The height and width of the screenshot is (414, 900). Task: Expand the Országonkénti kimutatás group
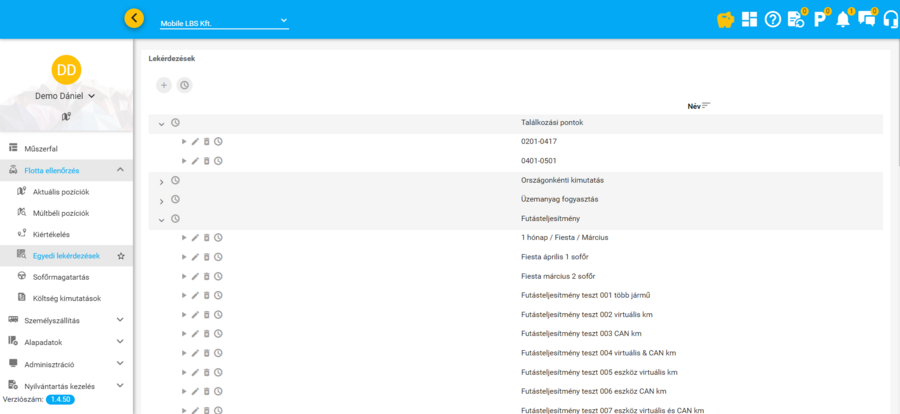coord(161,181)
